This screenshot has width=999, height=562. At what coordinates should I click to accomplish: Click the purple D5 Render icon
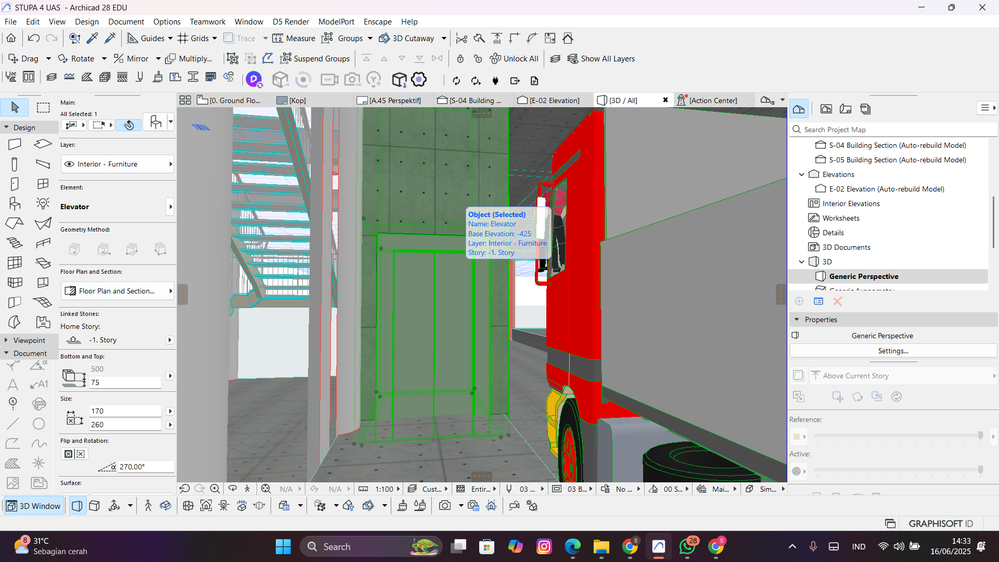pyautogui.click(x=254, y=80)
